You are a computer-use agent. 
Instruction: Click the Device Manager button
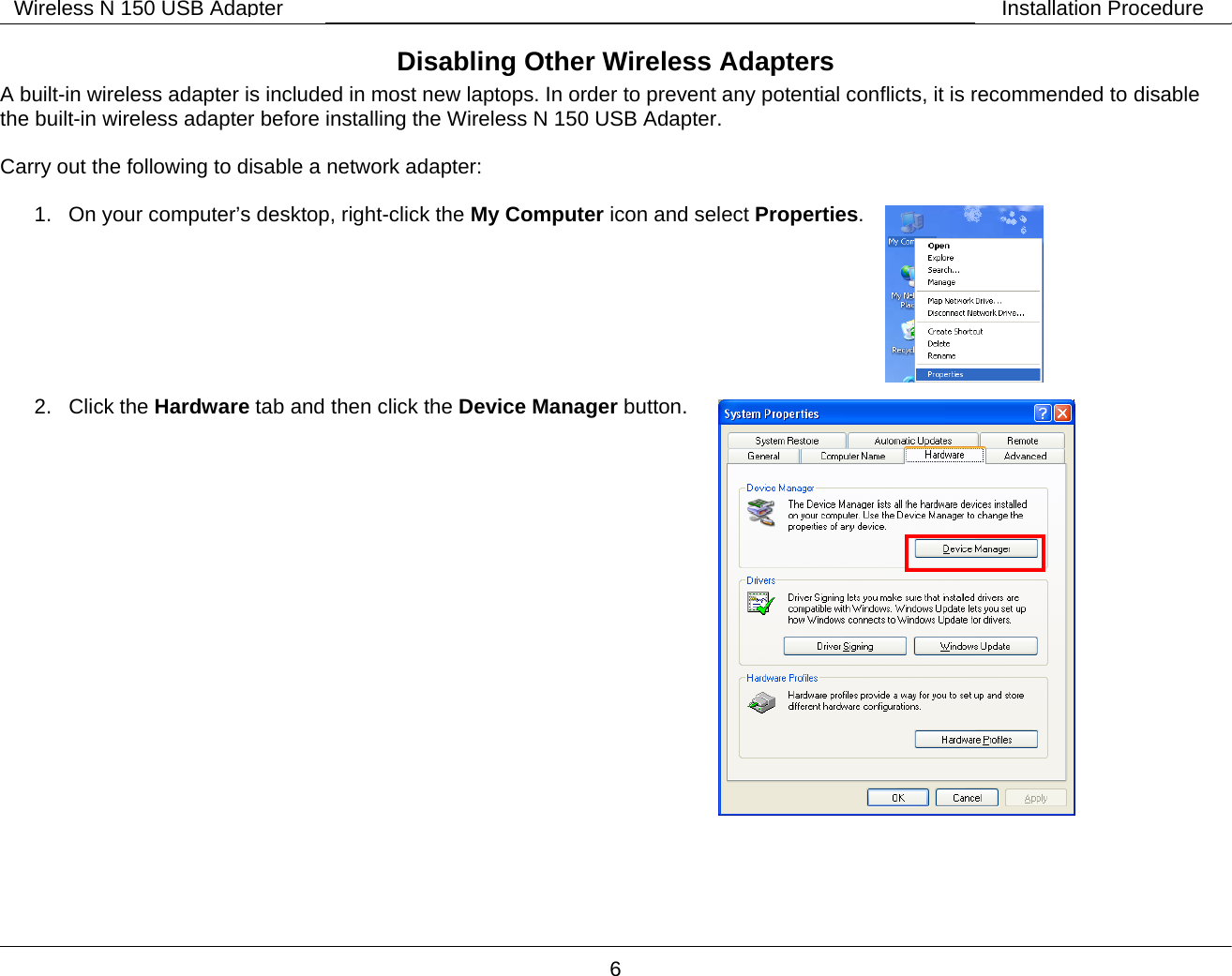(x=975, y=548)
